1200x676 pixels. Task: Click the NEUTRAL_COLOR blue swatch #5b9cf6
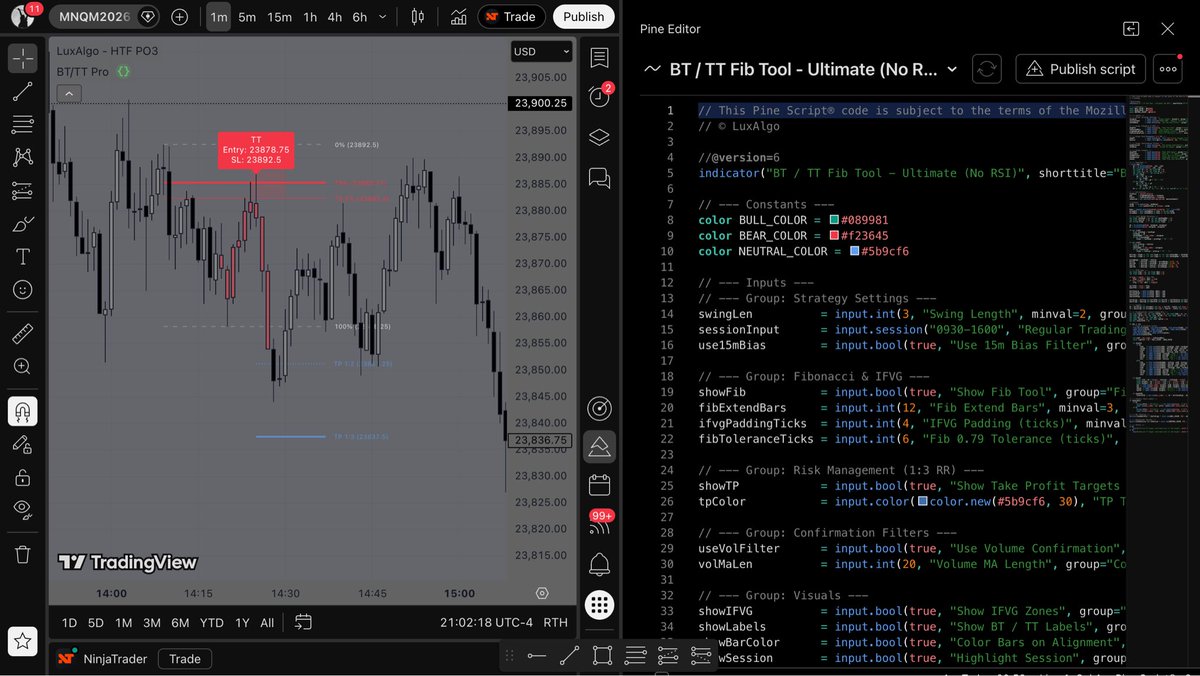pyautogui.click(x=855, y=251)
